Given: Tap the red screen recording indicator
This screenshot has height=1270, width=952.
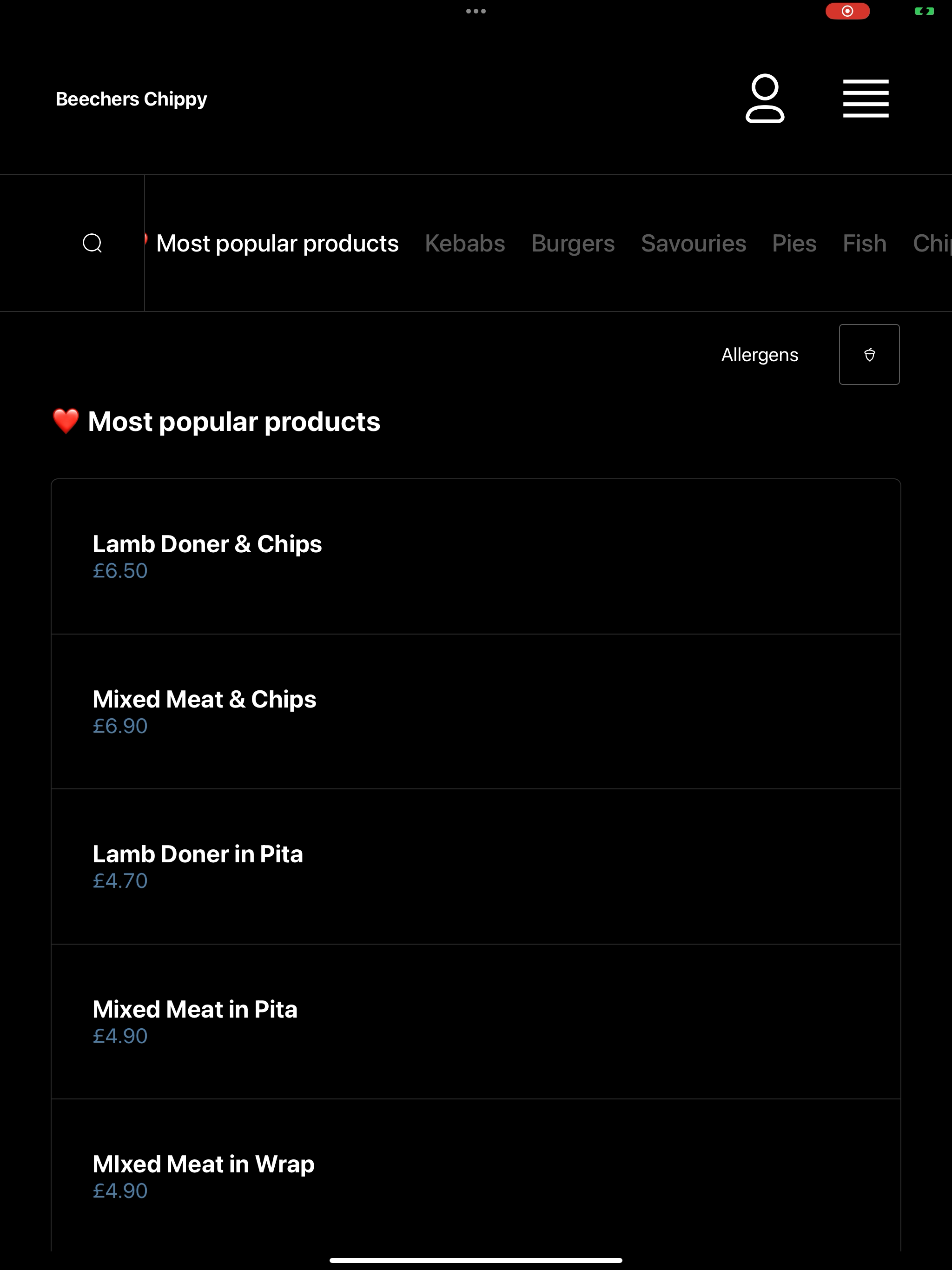Looking at the screenshot, I should pos(847,11).
